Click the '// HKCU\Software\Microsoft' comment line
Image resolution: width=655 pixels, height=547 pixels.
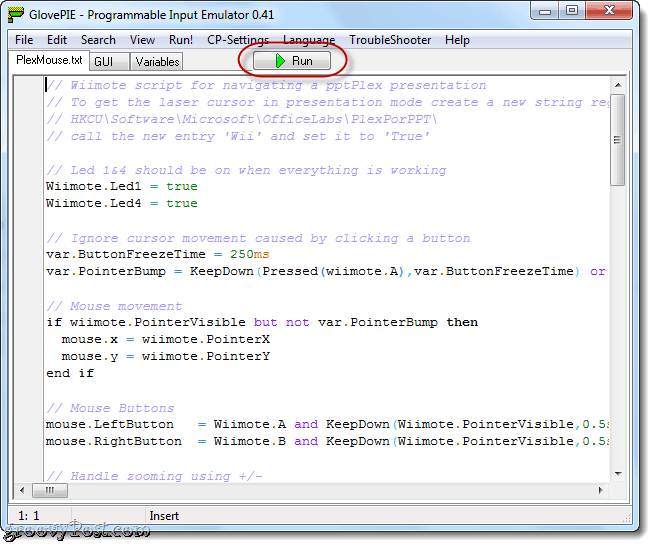(x=242, y=119)
